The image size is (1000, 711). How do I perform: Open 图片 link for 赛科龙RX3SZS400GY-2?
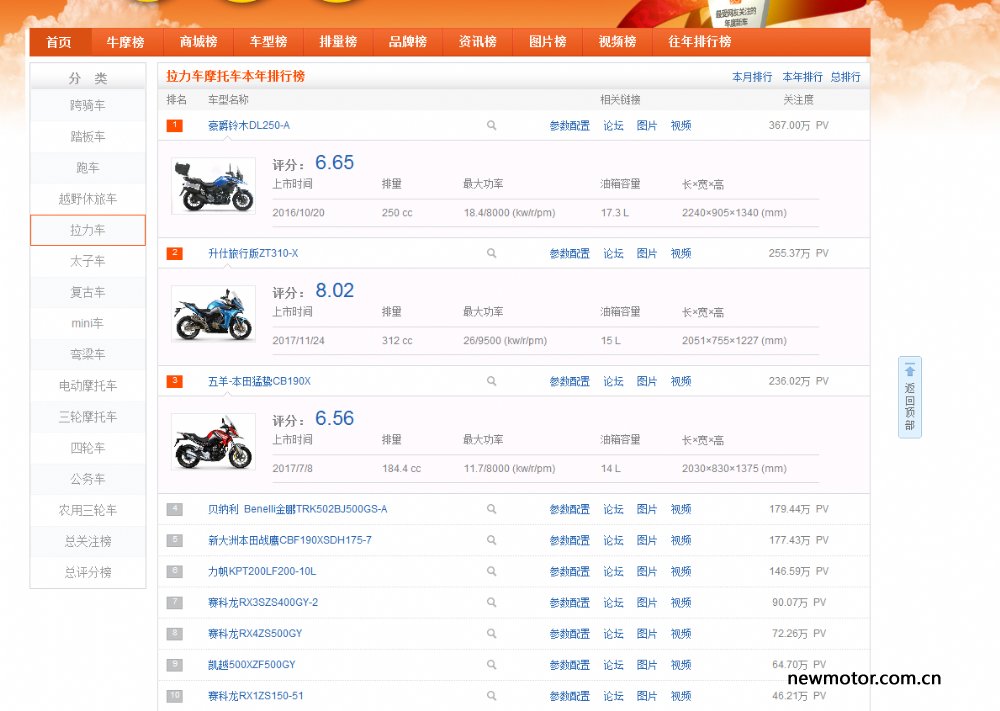[x=647, y=603]
